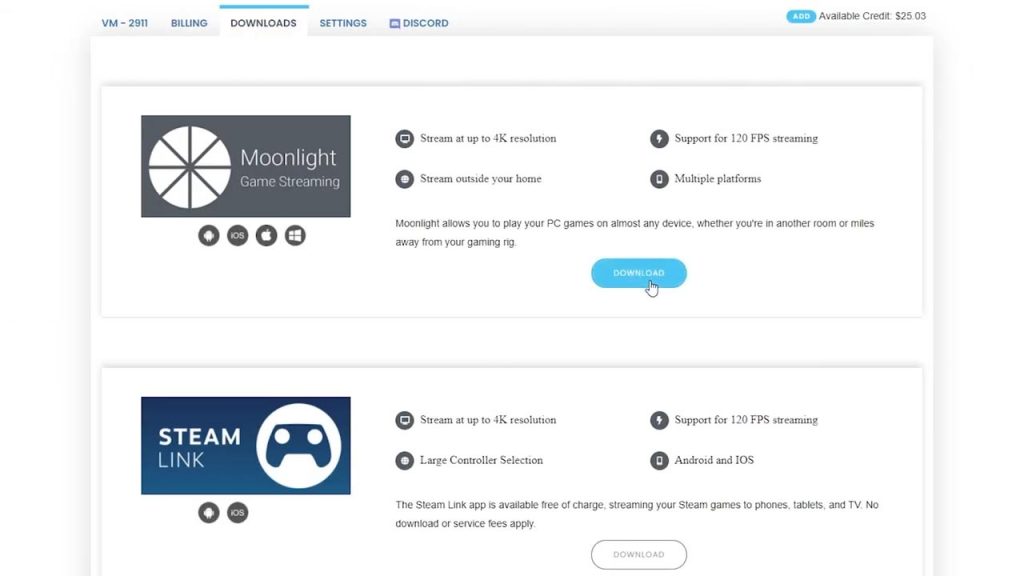Click Steam Link's 4K resolution monitor icon
Viewport: 1024px width, 576px height.
(x=404, y=420)
